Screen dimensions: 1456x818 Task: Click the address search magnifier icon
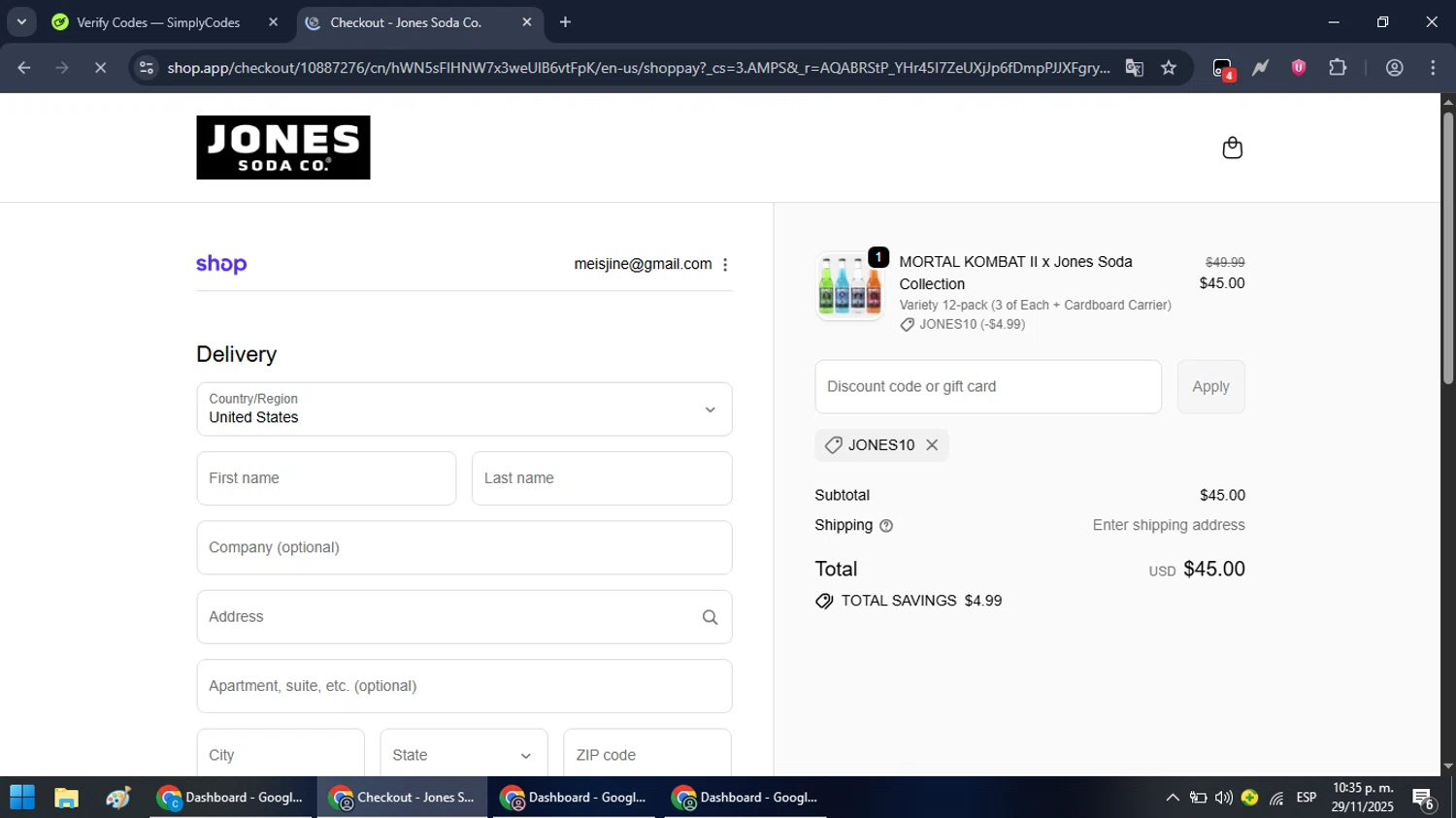710,617
